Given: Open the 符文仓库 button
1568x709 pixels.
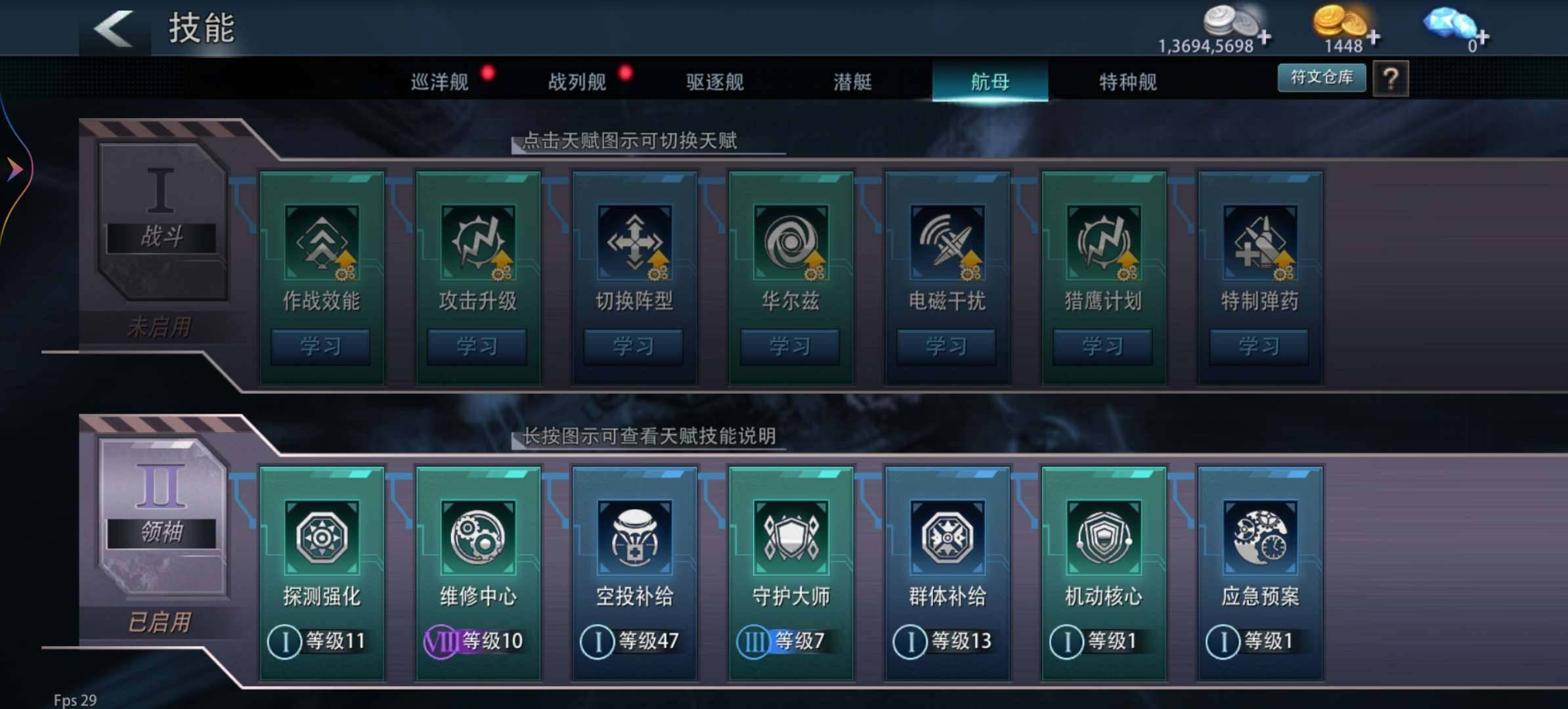Looking at the screenshot, I should [1321, 77].
